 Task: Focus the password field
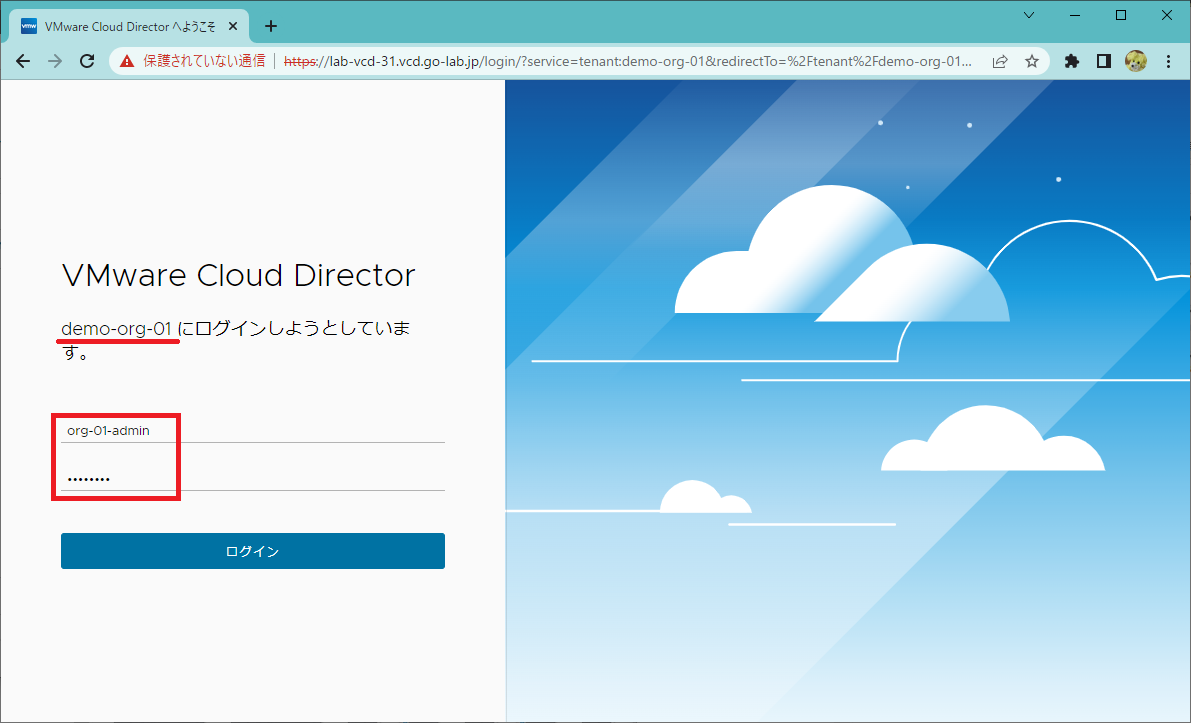coord(252,478)
